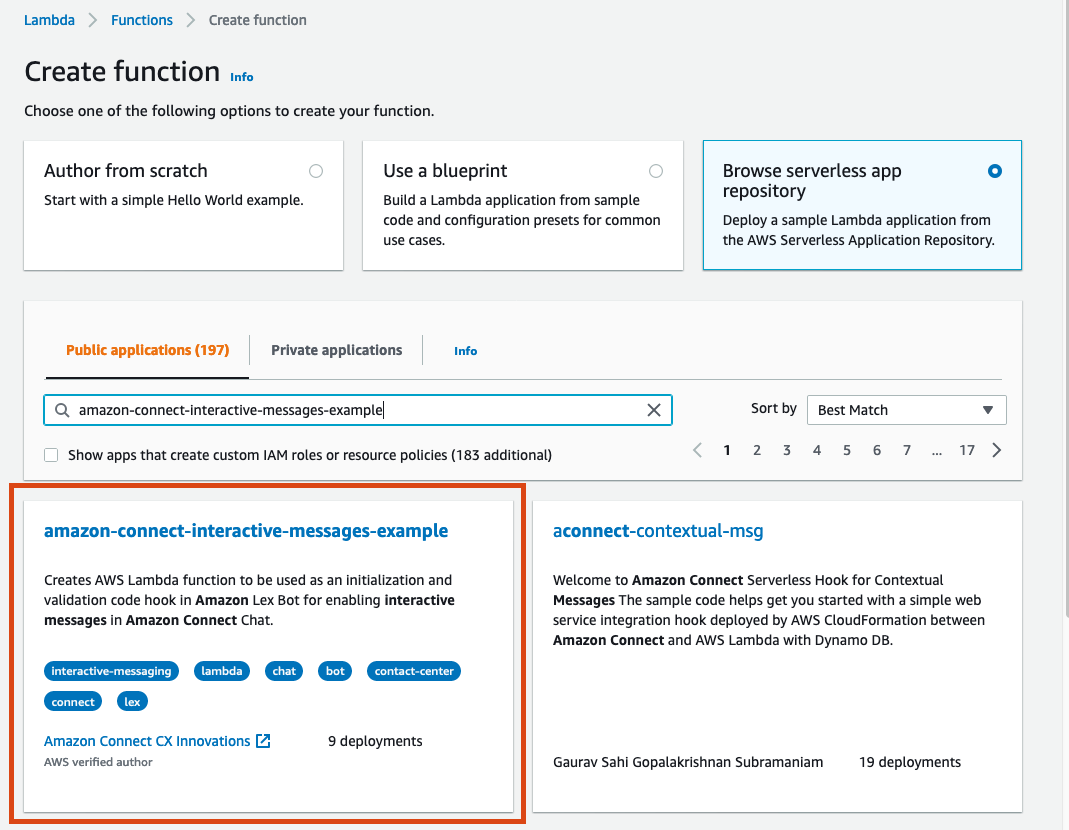Viewport: 1069px width, 830px height.
Task: Go to results page 17
Action: (x=967, y=450)
